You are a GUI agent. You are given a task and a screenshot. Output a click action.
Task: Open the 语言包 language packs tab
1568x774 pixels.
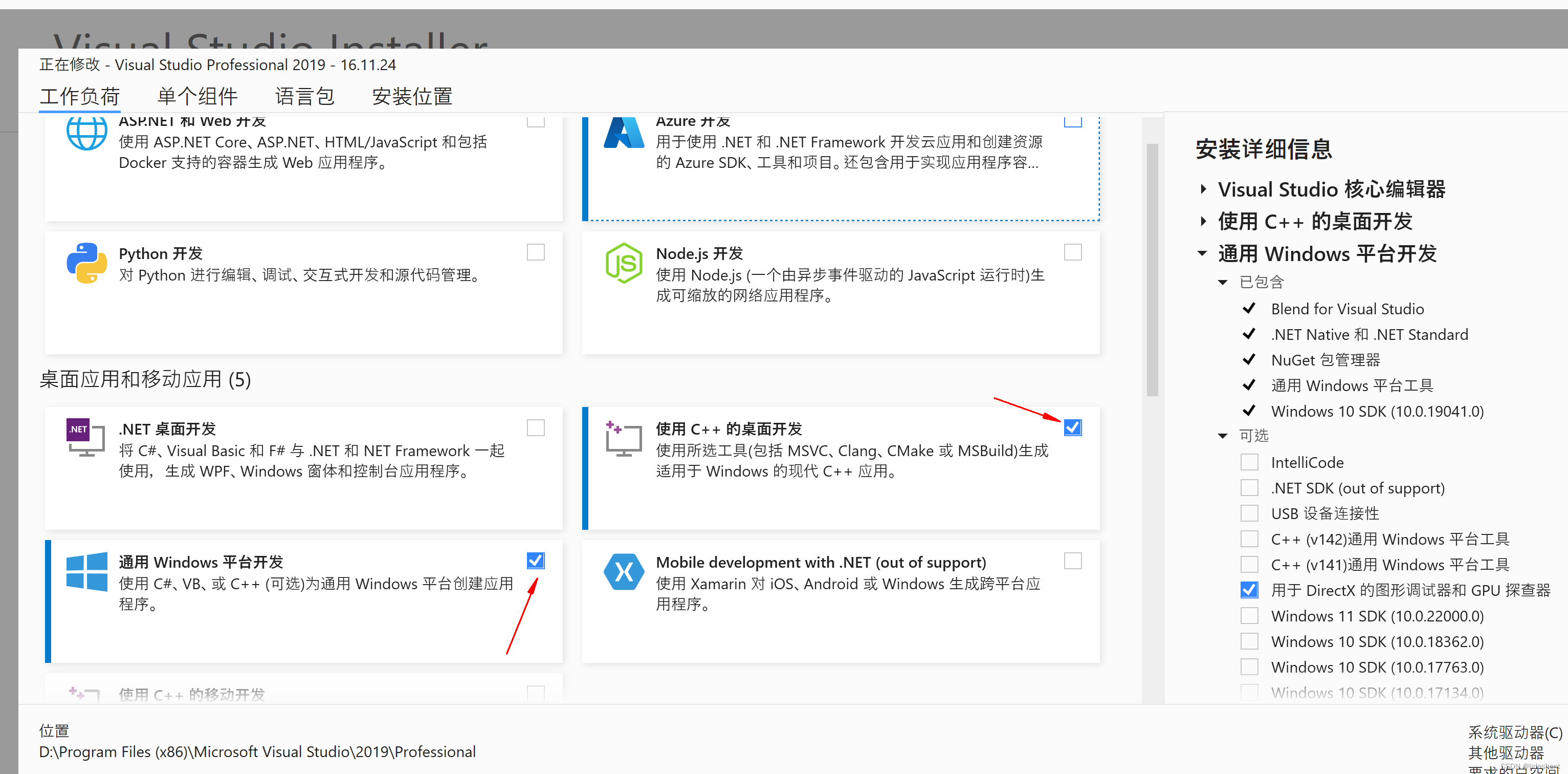coord(304,96)
